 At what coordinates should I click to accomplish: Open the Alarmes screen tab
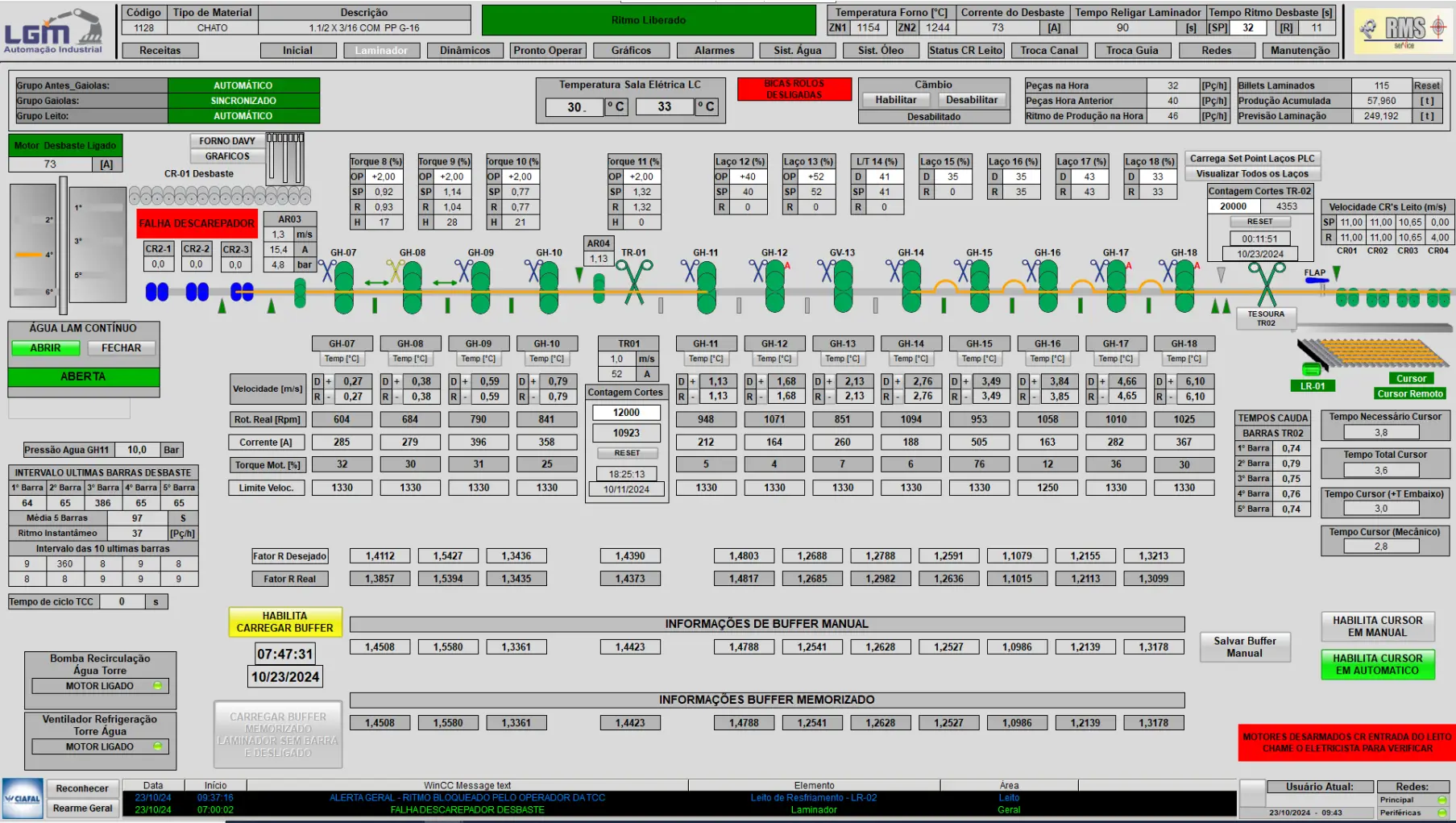coord(714,50)
